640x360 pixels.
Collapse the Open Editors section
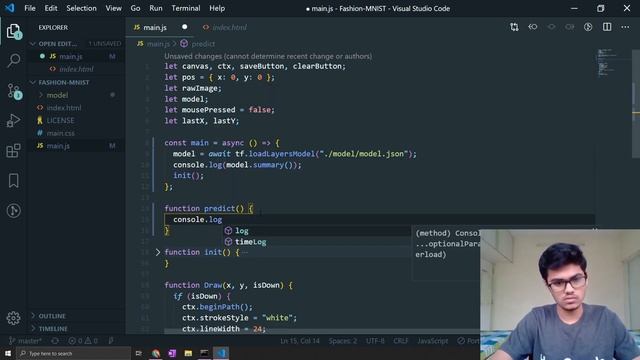click(x=58, y=44)
